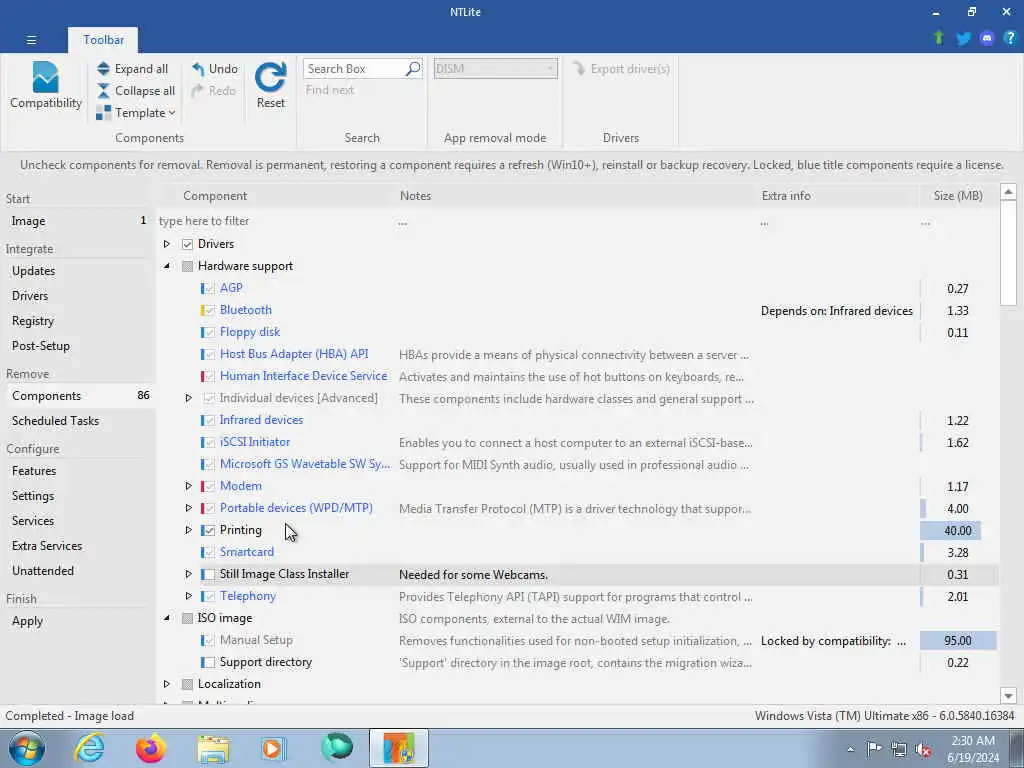Expand the Drivers tree node
Image resolution: width=1024 pixels, height=768 pixels.
167,244
